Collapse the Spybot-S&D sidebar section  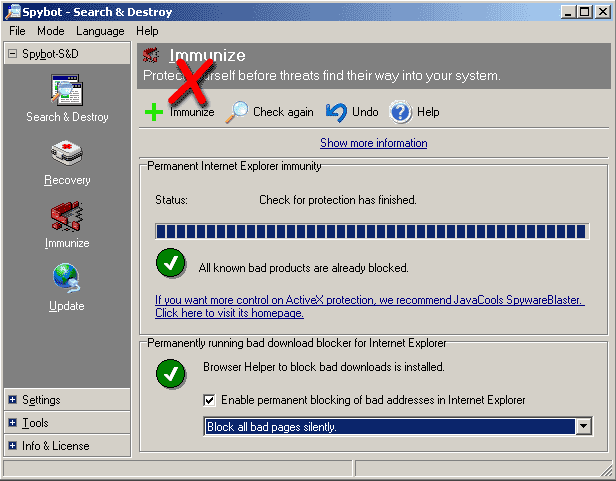pyautogui.click(x=13, y=54)
